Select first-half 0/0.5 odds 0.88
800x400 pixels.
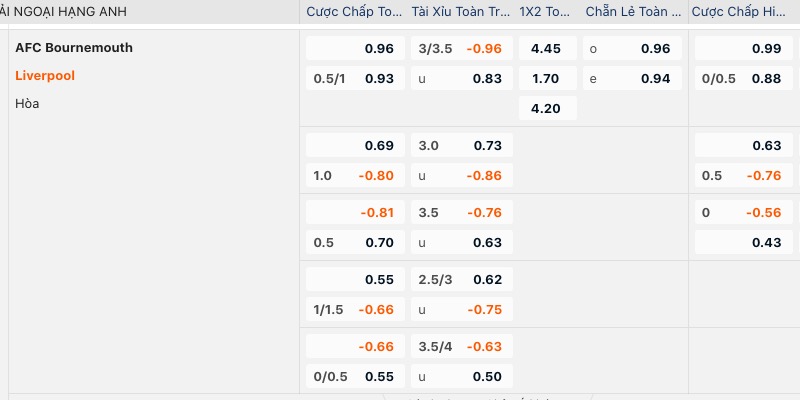coord(744,78)
